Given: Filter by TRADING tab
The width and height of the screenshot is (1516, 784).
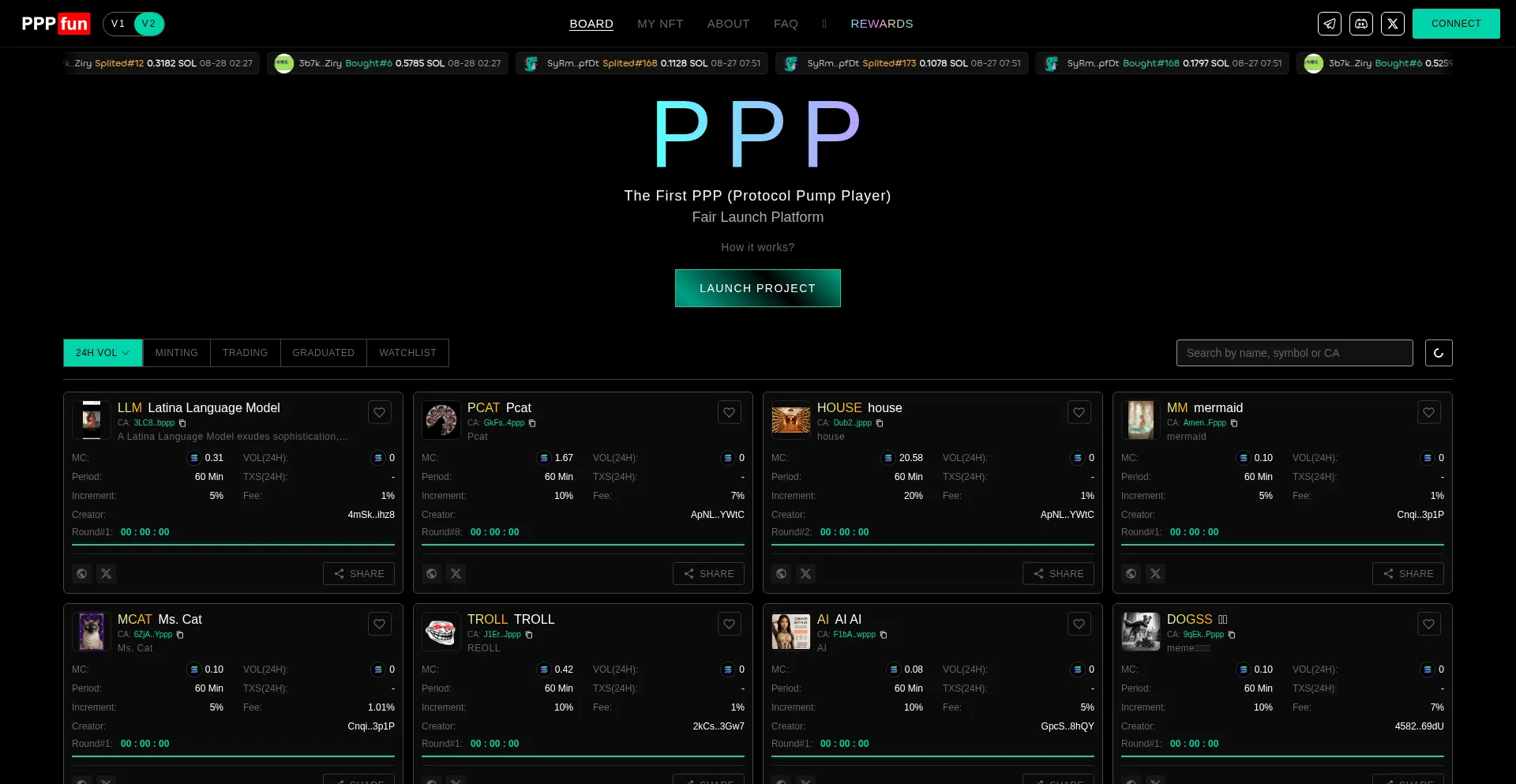Looking at the screenshot, I should click(245, 353).
